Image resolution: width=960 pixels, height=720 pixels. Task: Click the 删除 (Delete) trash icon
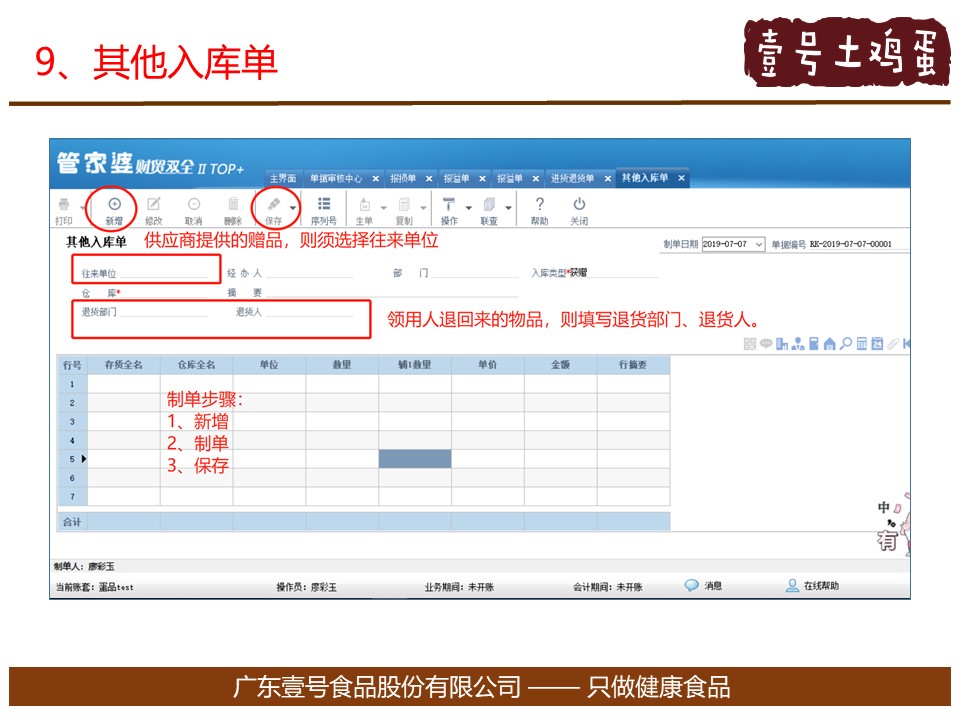tap(232, 204)
